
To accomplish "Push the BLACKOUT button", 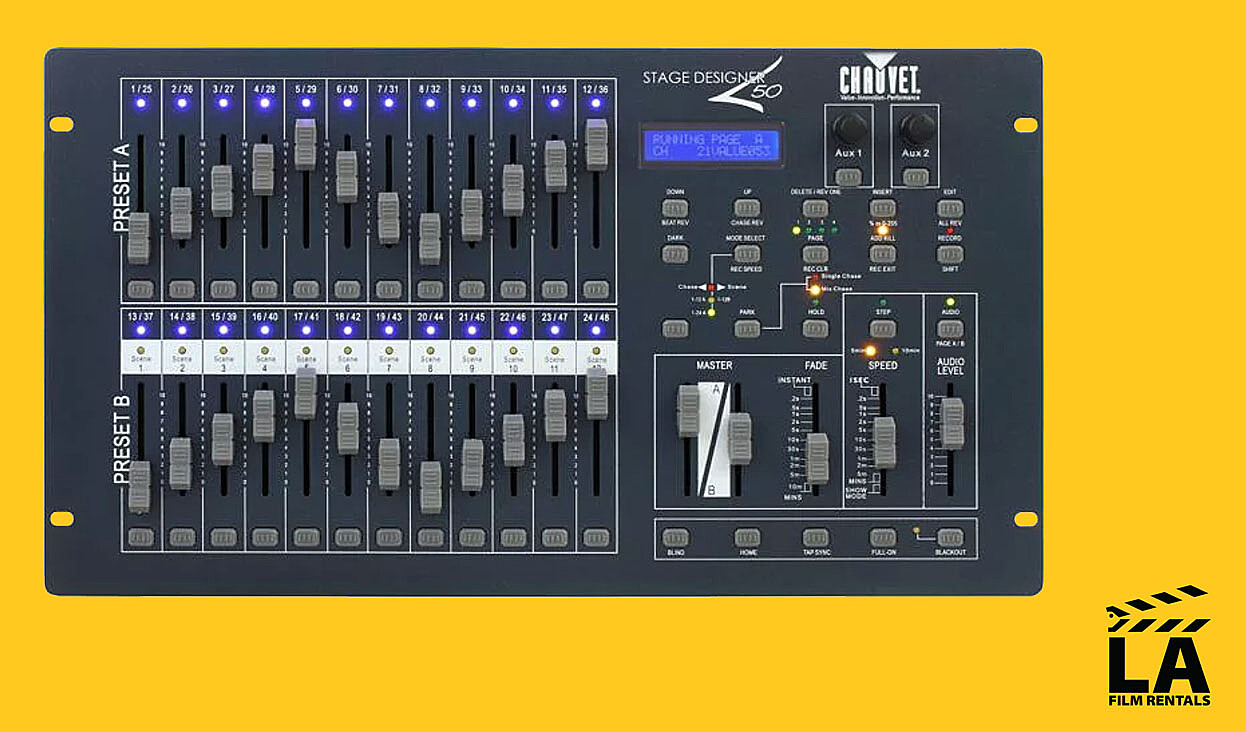I will coord(950,537).
